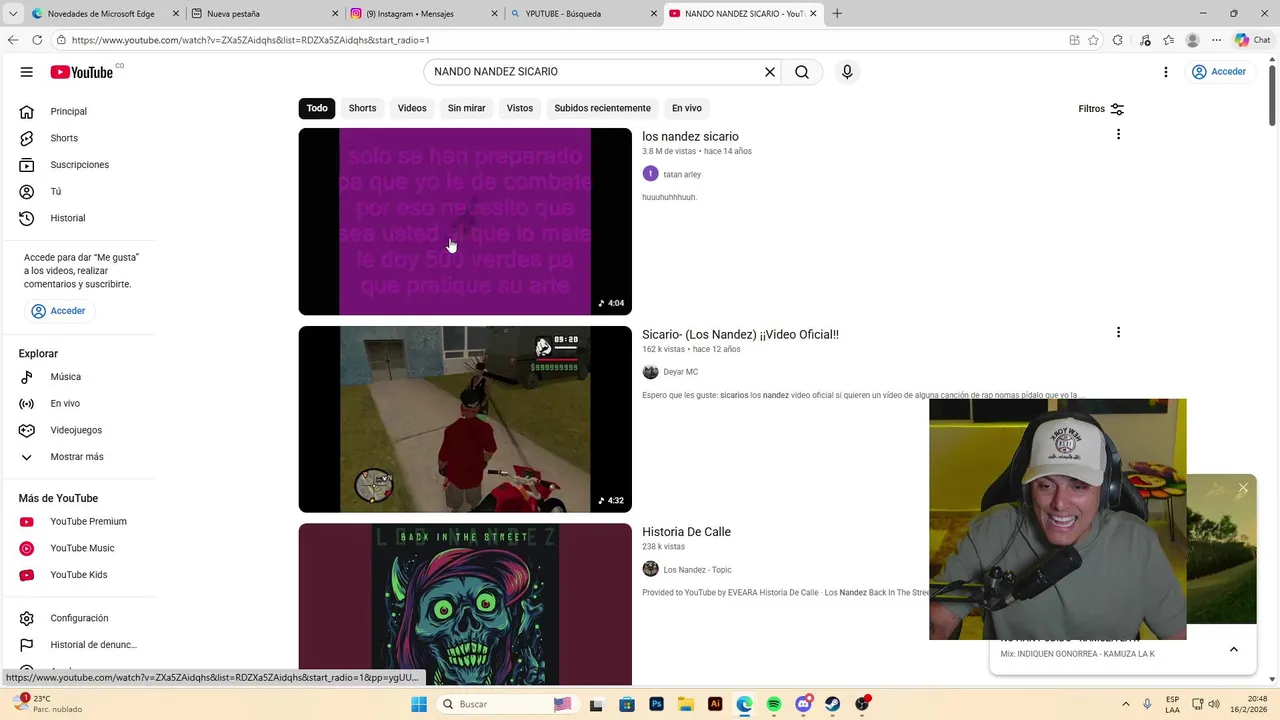Open the title link los nandez sicario

click(690, 137)
